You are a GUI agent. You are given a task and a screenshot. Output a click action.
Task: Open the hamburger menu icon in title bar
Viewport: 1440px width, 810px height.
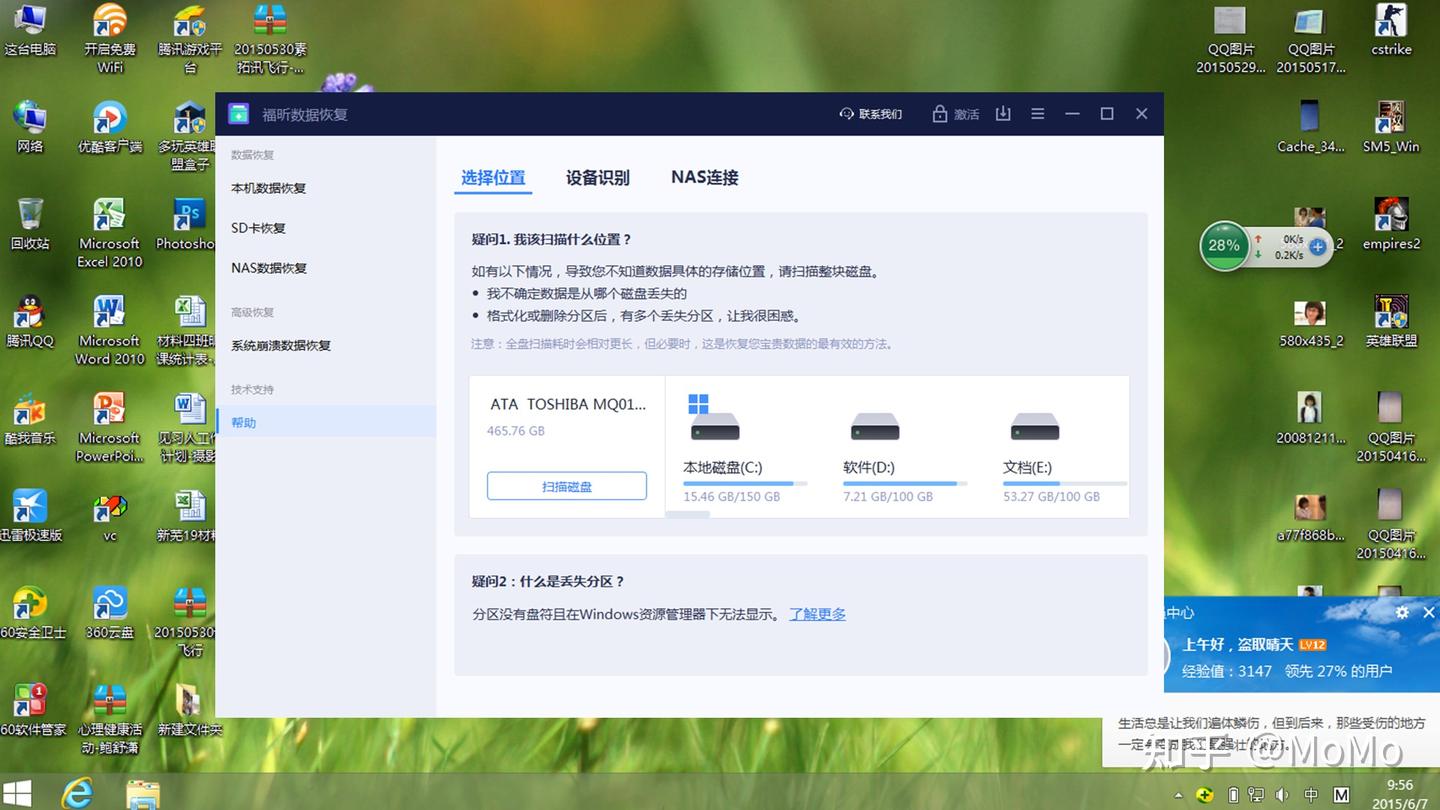point(1038,114)
